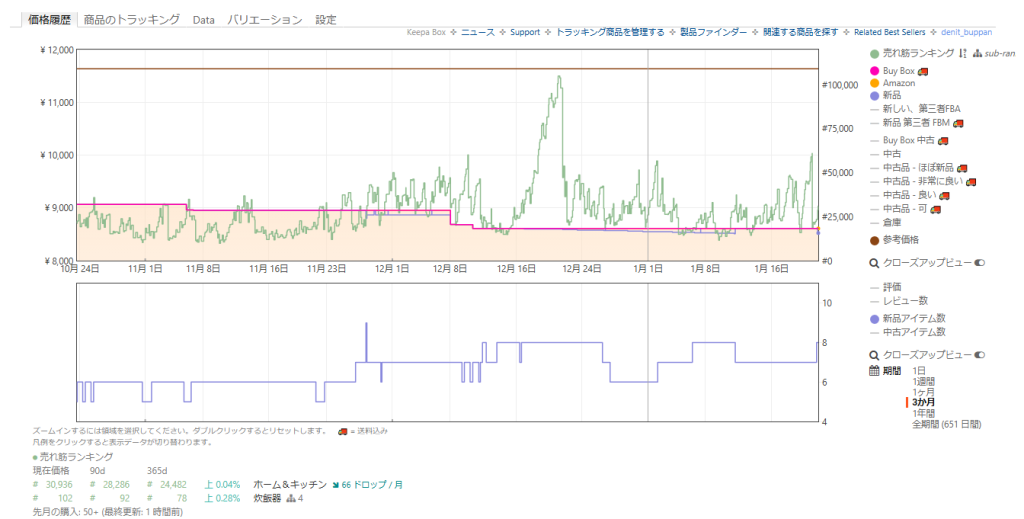Click the pink Buy Box legend dot
This screenshot has height=519, width=1024.
(875, 71)
